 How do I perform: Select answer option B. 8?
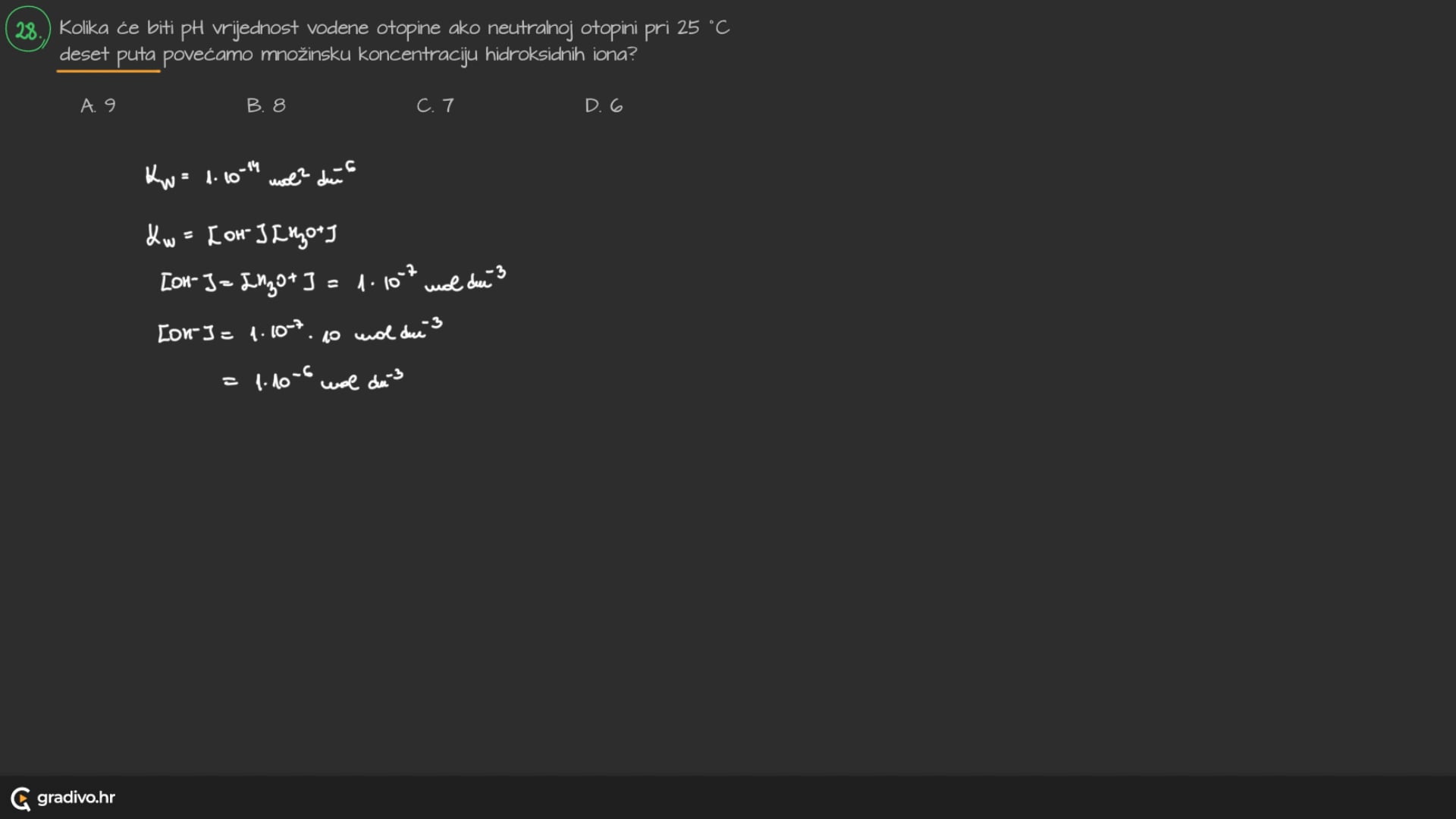266,105
